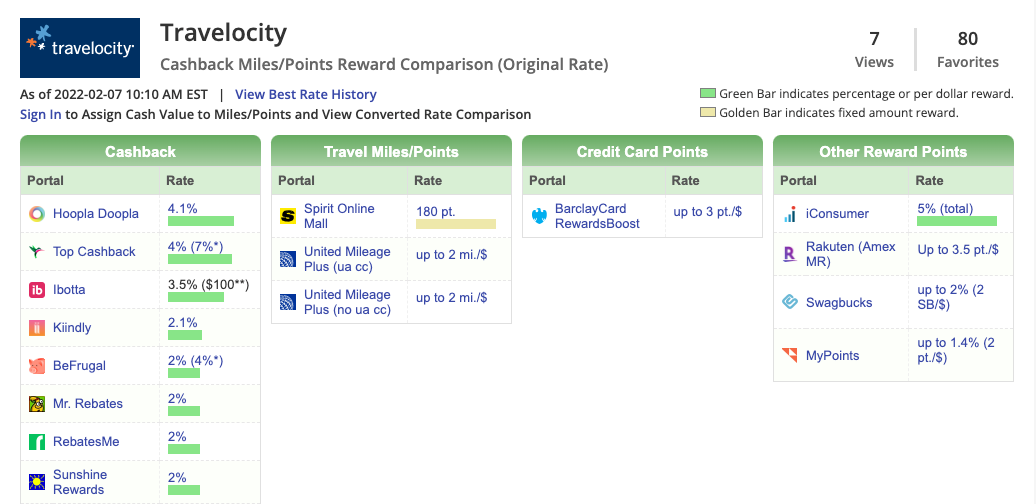Click the Rakuten R logo icon
The height and width of the screenshot is (504, 1036).
790,254
